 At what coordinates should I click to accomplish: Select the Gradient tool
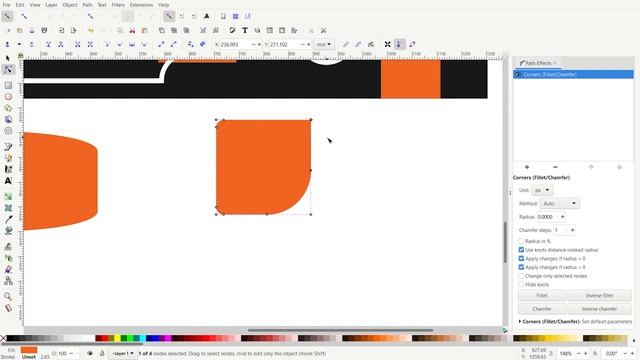pos(8,196)
